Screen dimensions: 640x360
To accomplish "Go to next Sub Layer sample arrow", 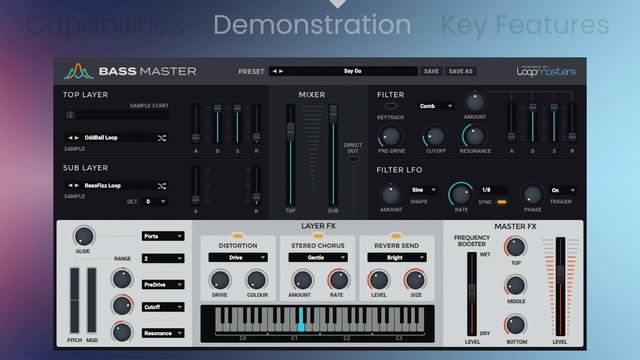I will pos(77,185).
